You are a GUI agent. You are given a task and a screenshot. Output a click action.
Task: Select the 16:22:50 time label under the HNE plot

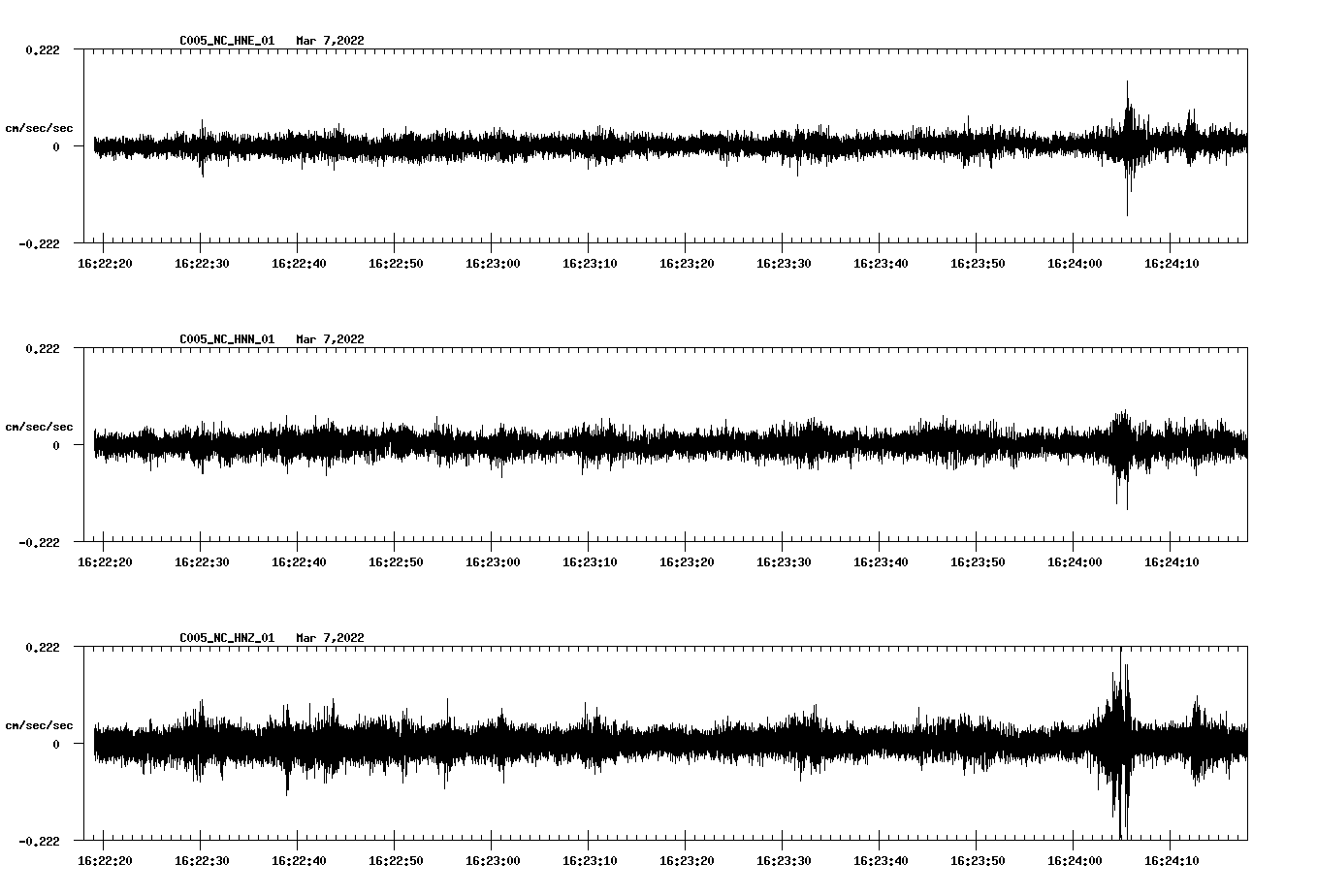pyautogui.click(x=396, y=263)
